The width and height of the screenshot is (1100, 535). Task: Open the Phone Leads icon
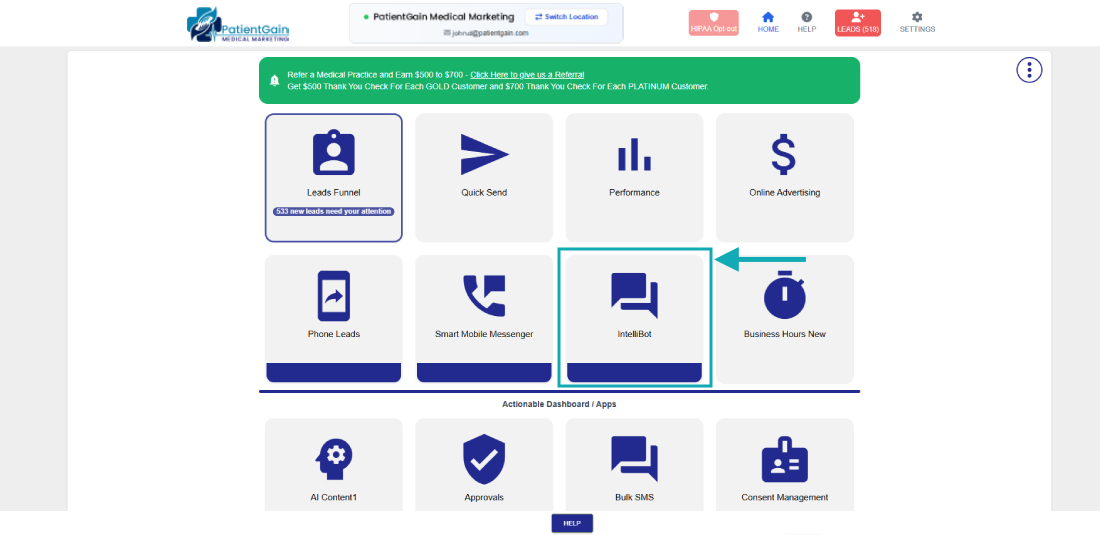333,296
